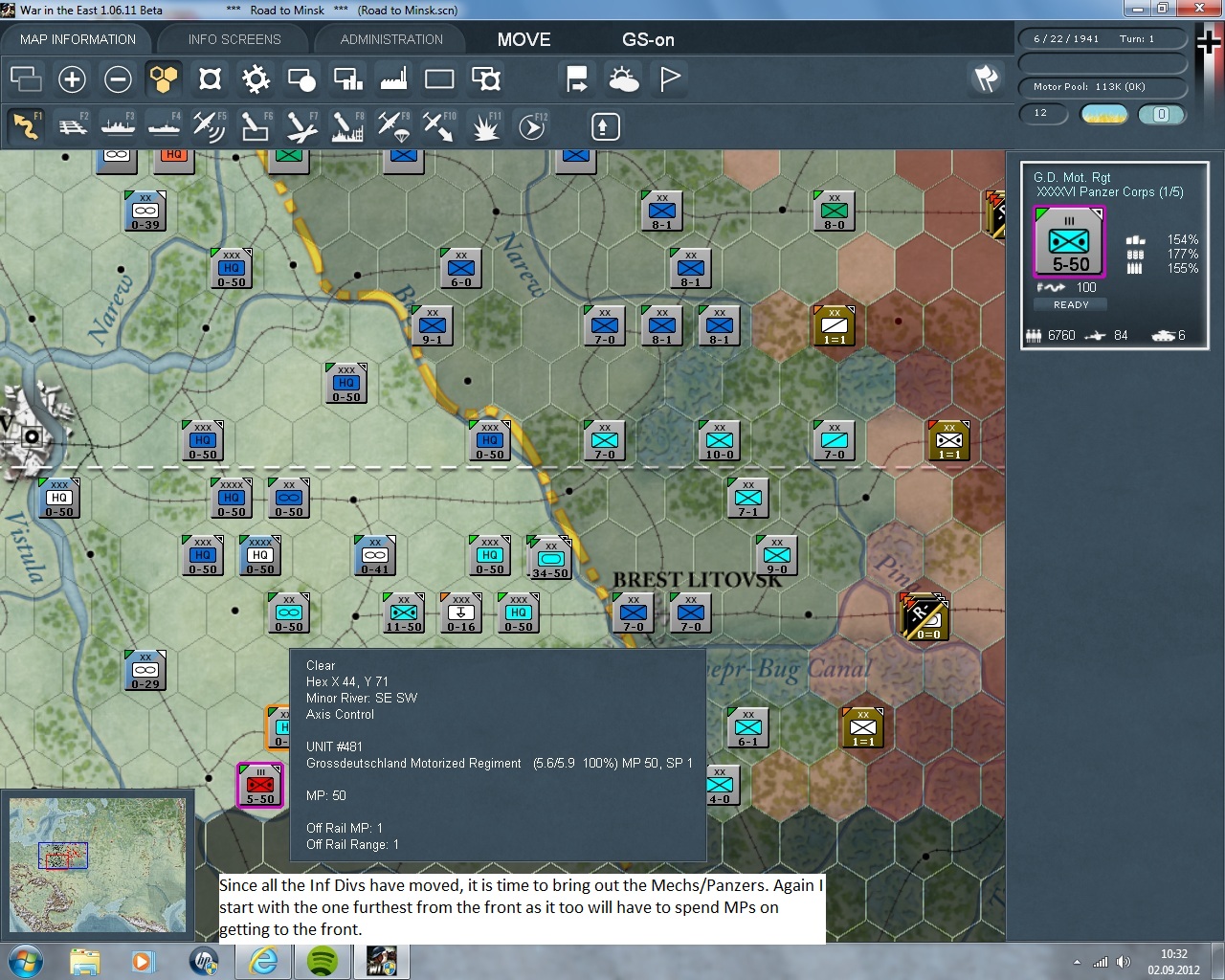Click the rectangle-with-circle toolbar icon
This screenshot has height=980, width=1225.
click(x=301, y=78)
